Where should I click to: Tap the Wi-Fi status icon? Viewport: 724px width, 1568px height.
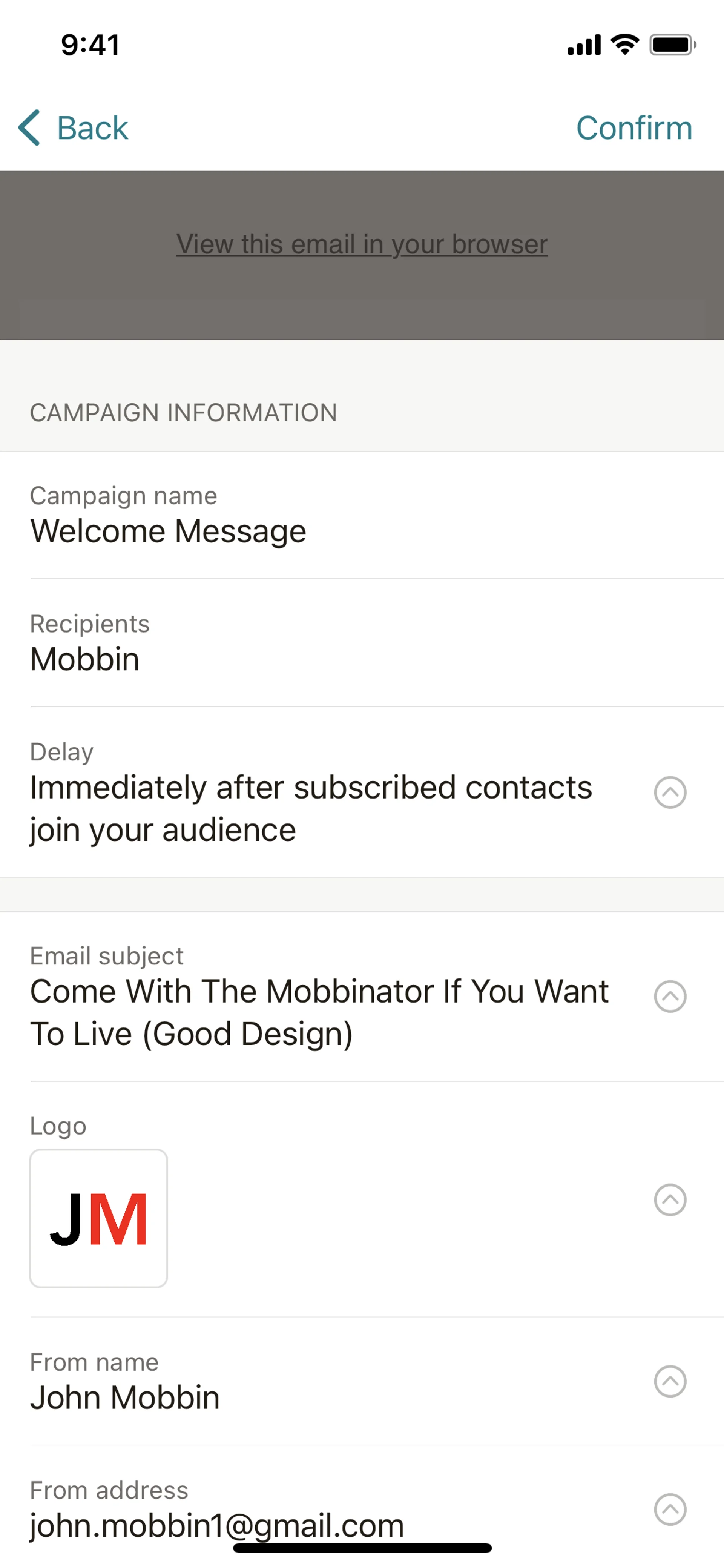pos(625,45)
